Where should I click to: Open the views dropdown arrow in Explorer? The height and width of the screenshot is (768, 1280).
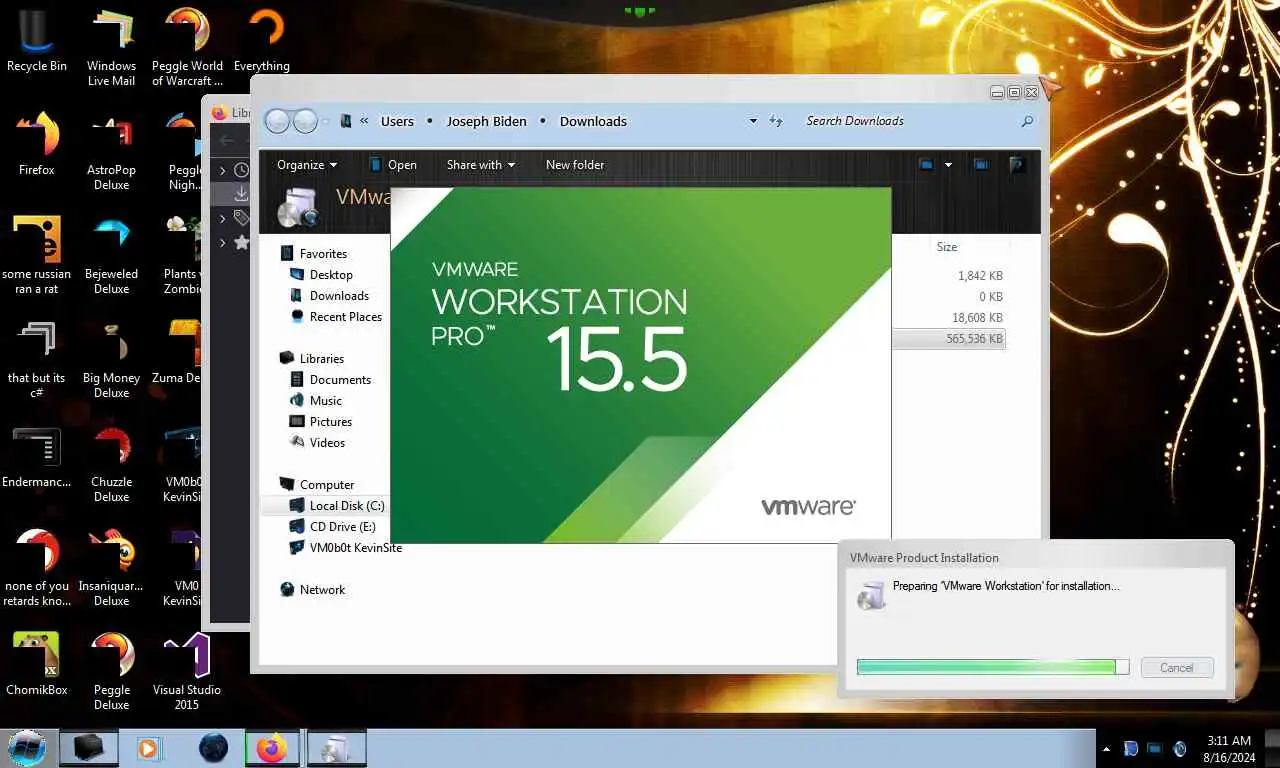(x=948, y=165)
